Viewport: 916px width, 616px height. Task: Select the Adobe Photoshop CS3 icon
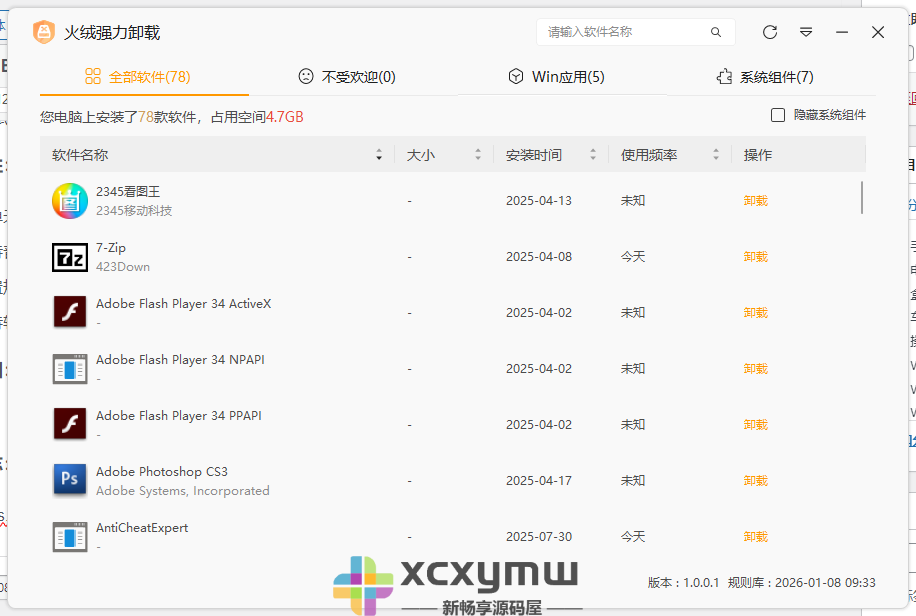pyautogui.click(x=69, y=480)
